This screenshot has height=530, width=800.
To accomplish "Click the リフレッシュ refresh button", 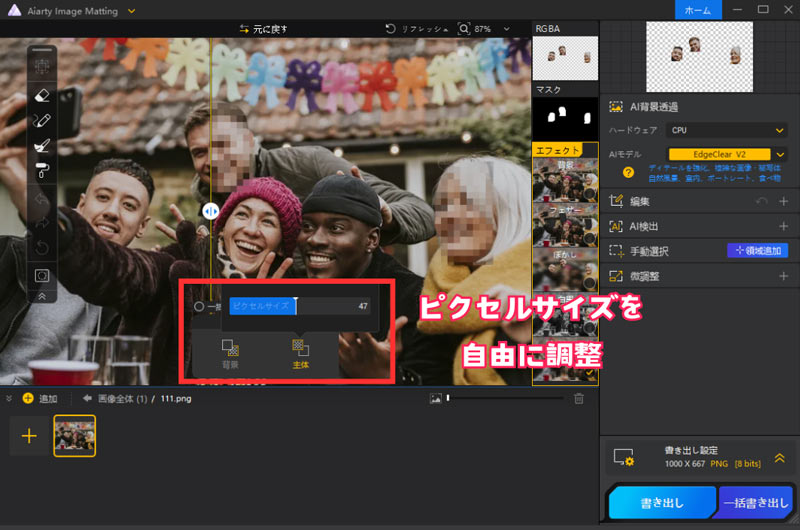I will (x=417, y=29).
